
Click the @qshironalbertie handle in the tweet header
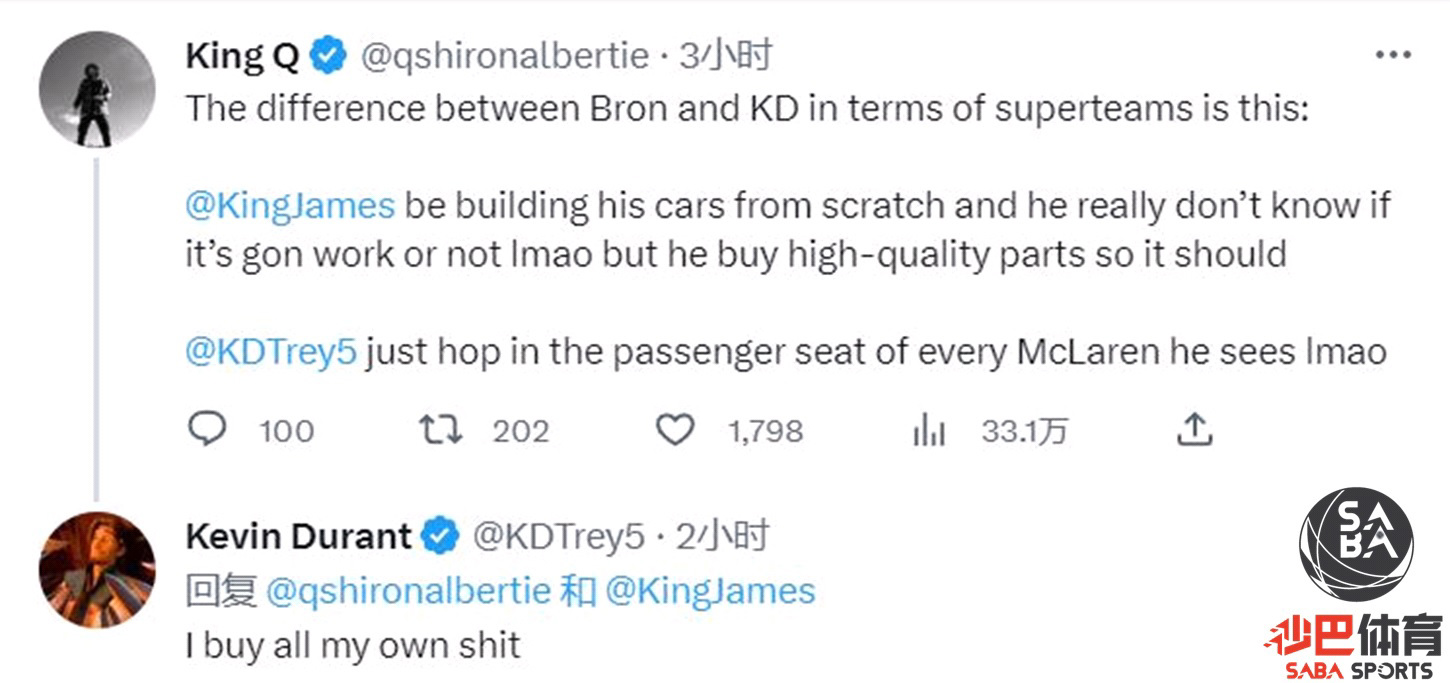click(x=503, y=57)
